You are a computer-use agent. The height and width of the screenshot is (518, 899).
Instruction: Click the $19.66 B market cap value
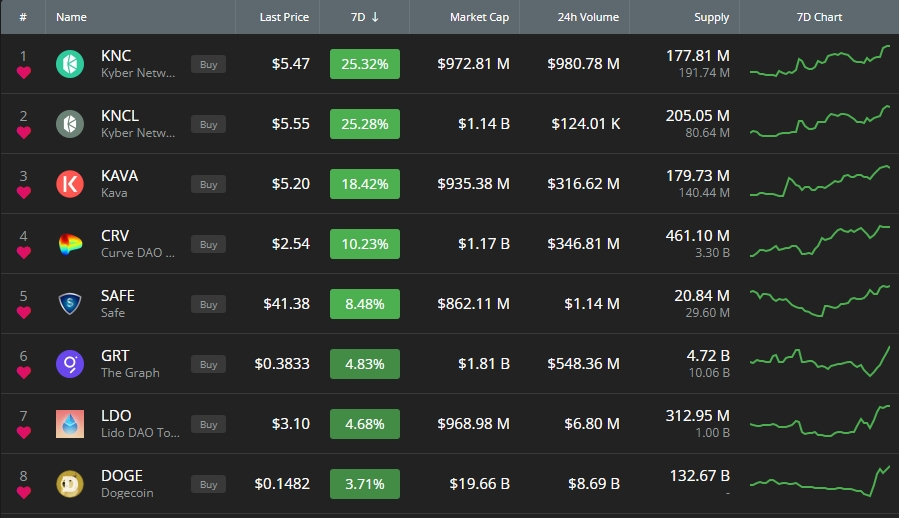(479, 484)
